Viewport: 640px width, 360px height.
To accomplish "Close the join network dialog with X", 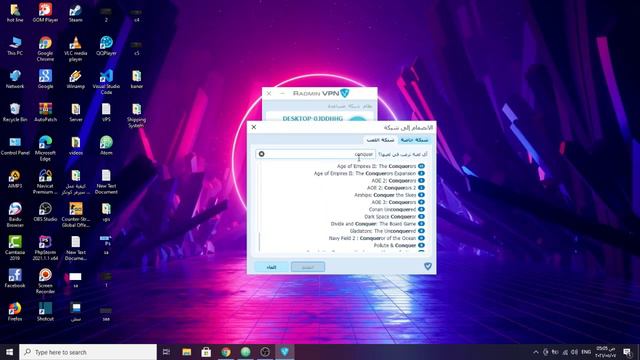I will (x=254, y=127).
